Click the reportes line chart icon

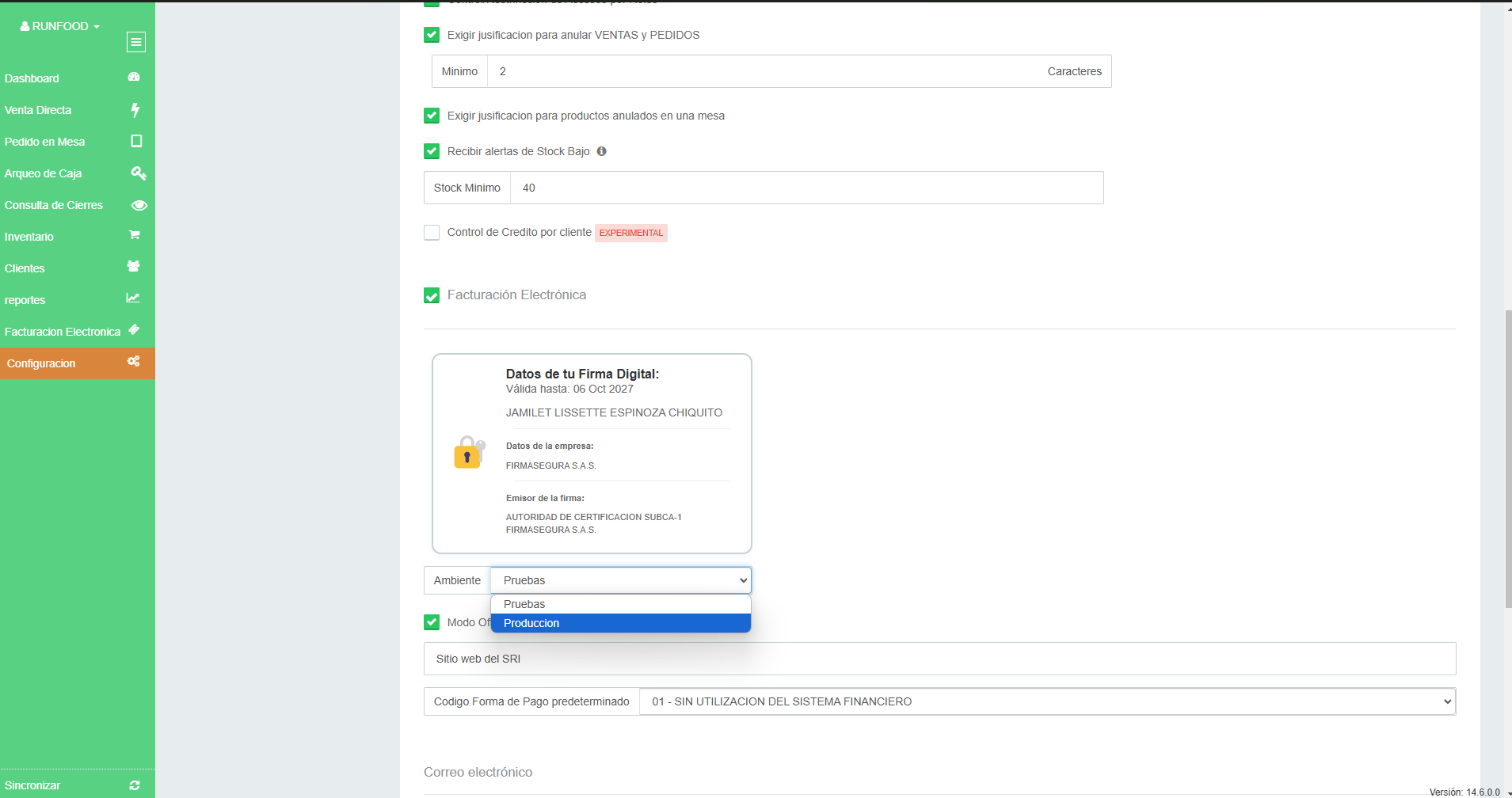(x=133, y=298)
